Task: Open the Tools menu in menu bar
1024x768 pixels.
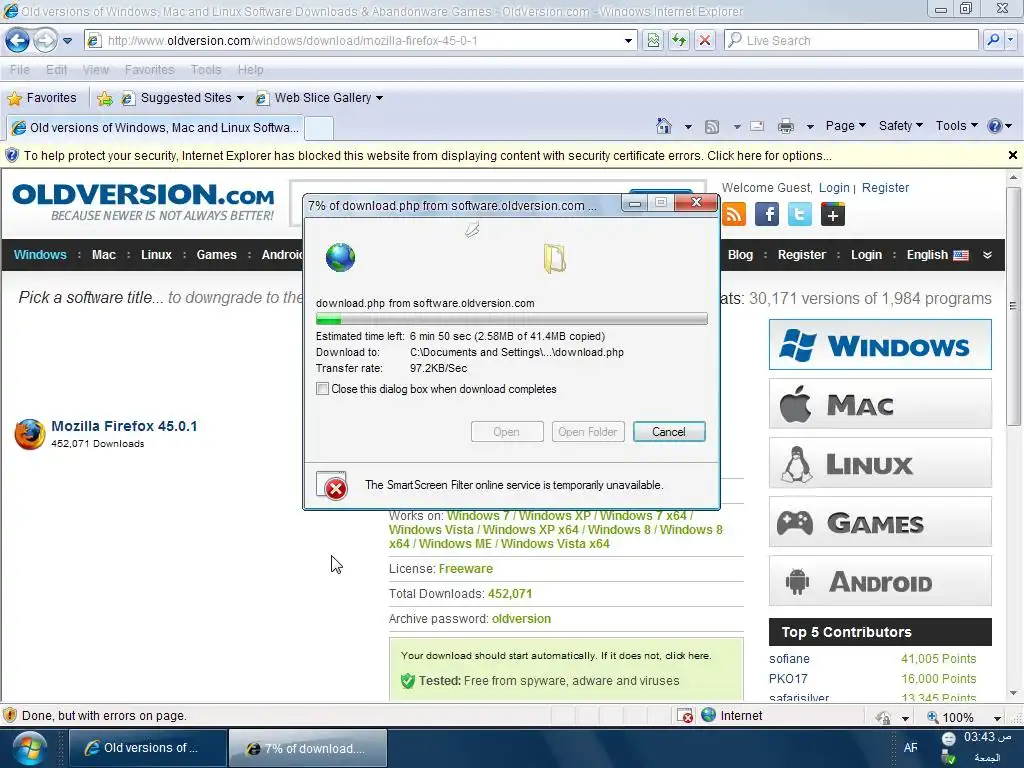Action: (x=206, y=69)
